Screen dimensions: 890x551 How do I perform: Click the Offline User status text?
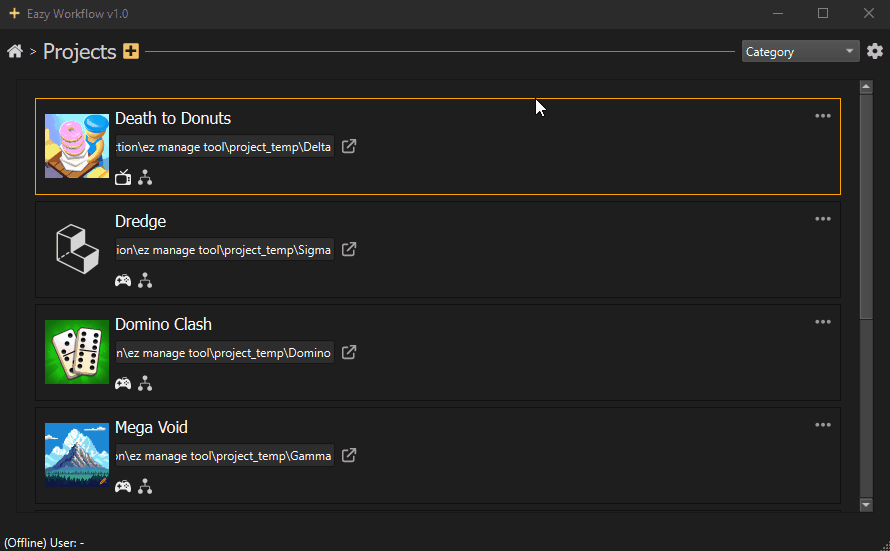coord(44,542)
